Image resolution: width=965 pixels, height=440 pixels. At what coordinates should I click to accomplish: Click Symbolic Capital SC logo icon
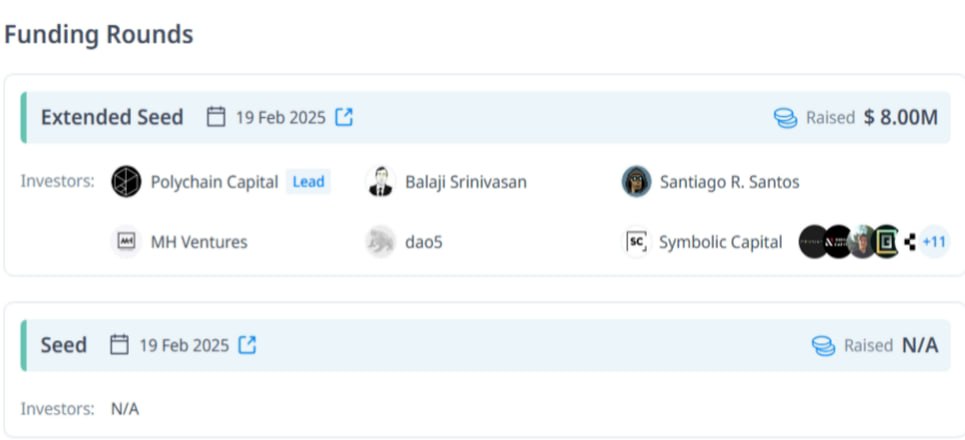pos(636,242)
